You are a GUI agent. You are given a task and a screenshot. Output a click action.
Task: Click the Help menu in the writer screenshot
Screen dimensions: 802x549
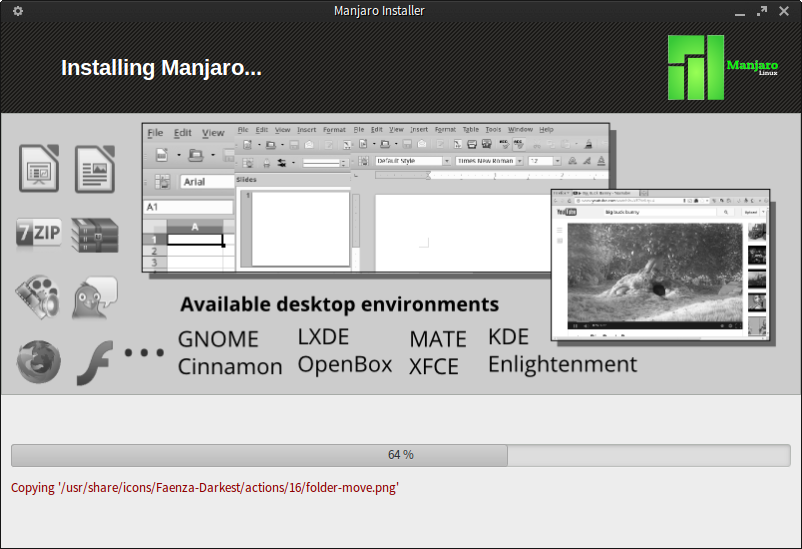pyautogui.click(x=546, y=129)
